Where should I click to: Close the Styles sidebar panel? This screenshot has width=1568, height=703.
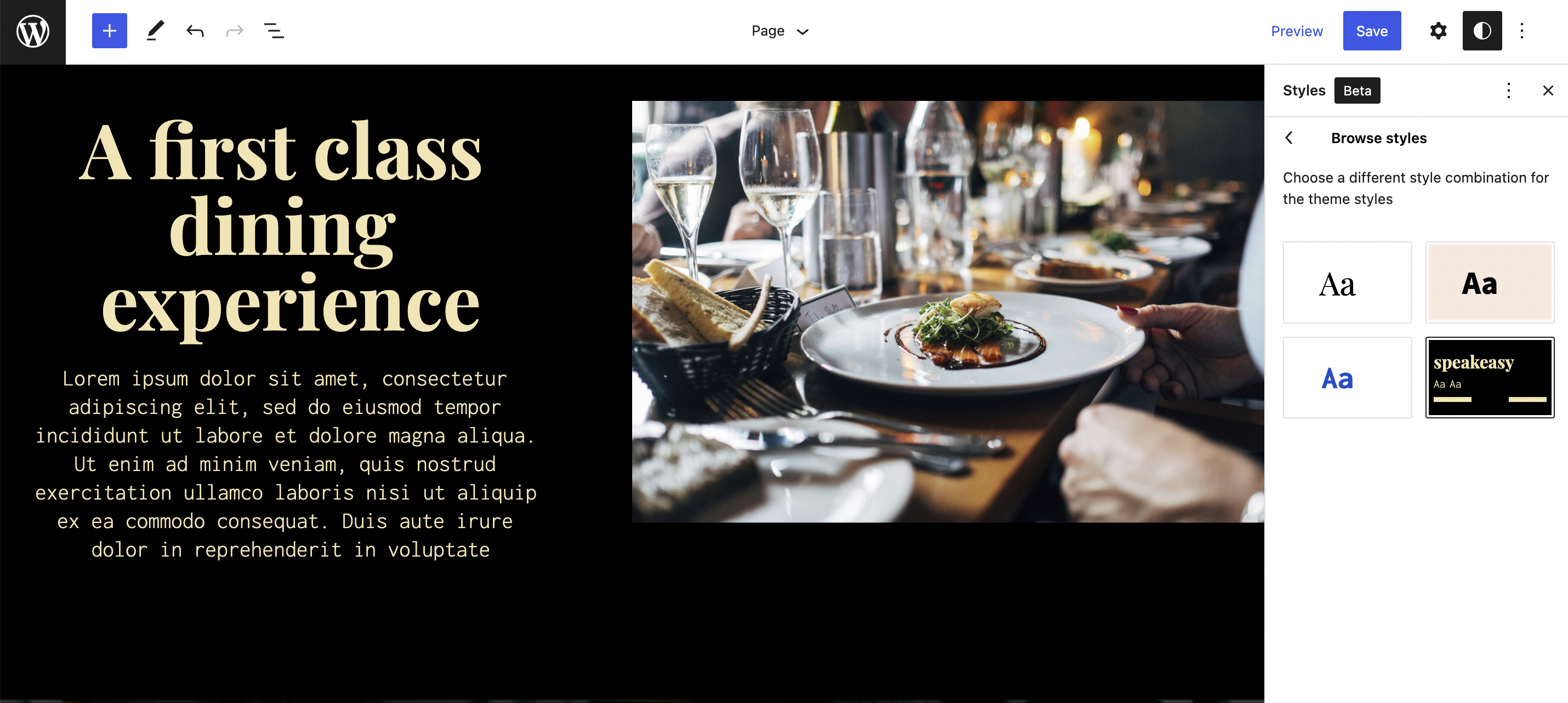pos(1547,90)
